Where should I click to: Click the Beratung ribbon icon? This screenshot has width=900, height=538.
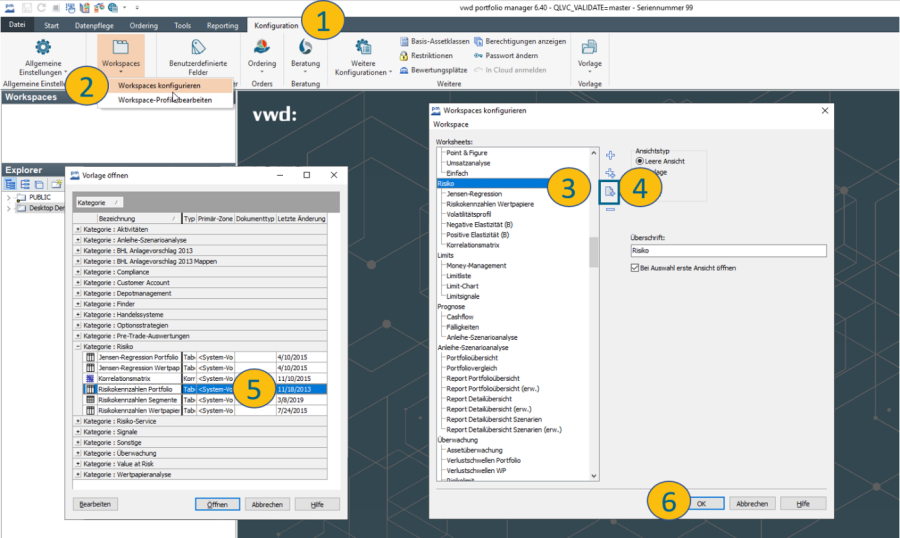click(x=305, y=48)
